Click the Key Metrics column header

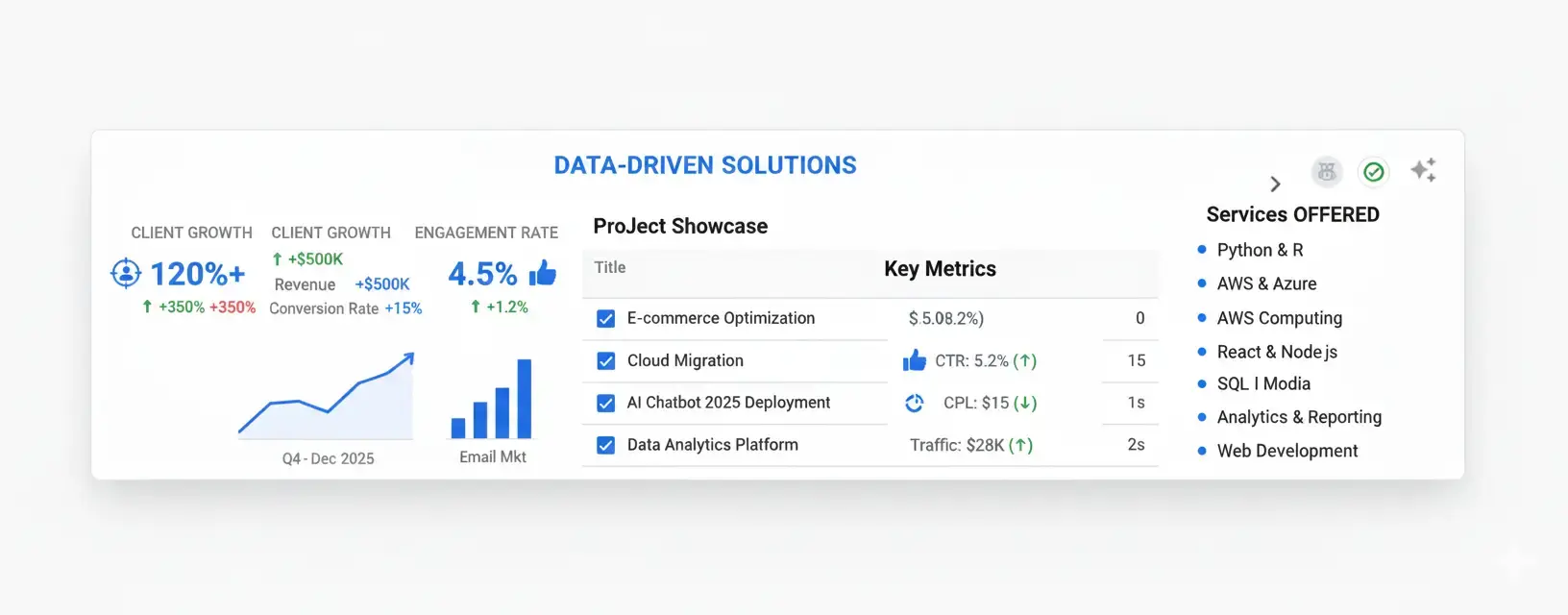pos(940,269)
